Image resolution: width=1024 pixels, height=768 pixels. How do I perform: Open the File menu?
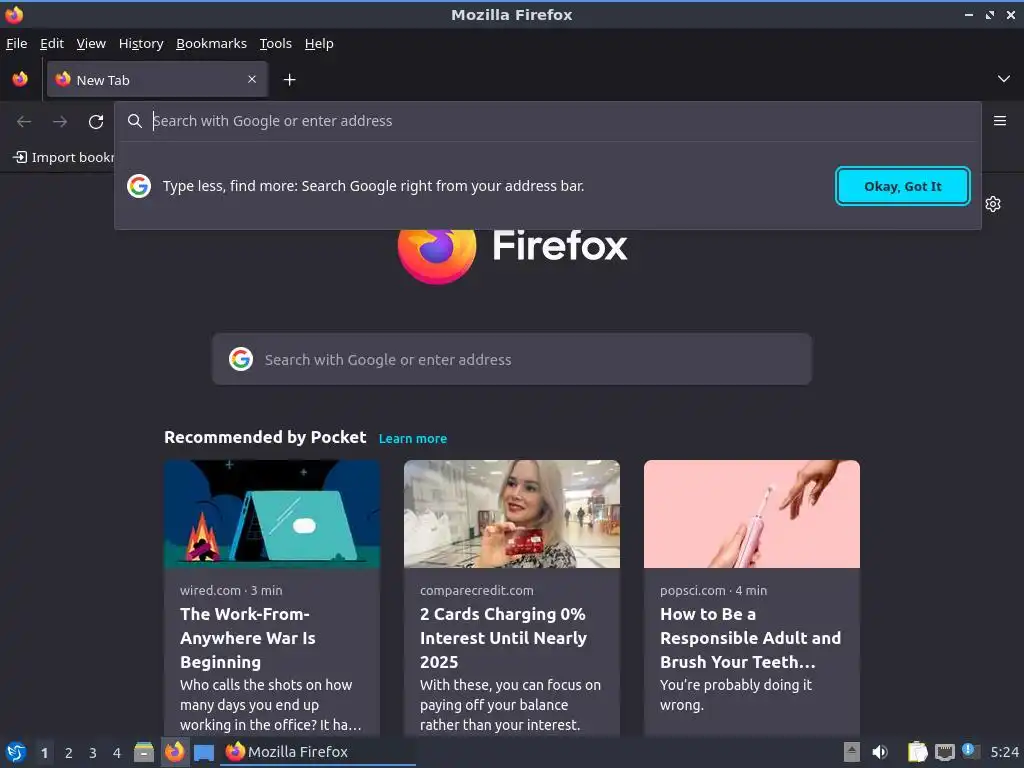(16, 44)
